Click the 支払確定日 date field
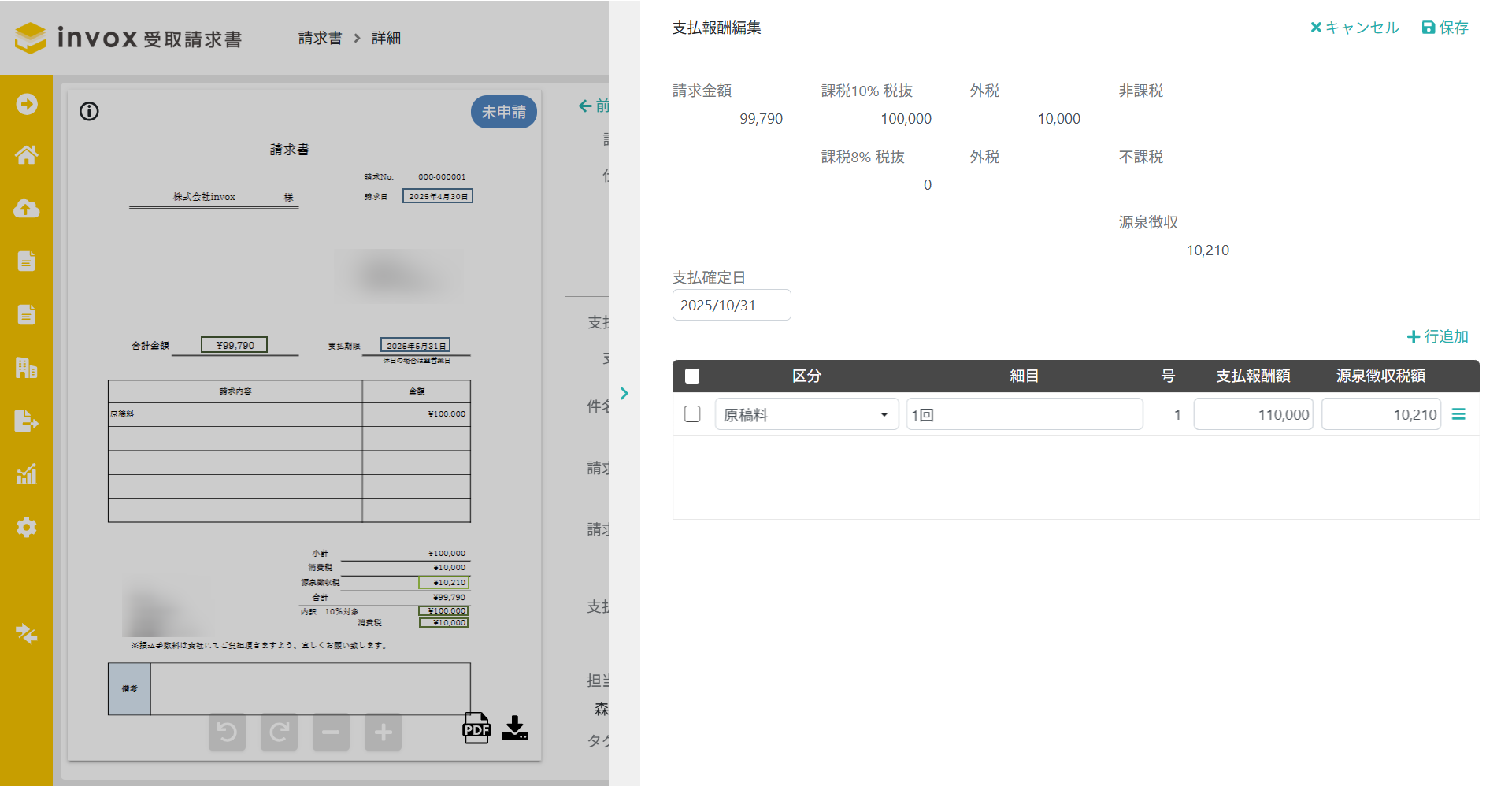The width and height of the screenshot is (1512, 786). [x=731, y=305]
